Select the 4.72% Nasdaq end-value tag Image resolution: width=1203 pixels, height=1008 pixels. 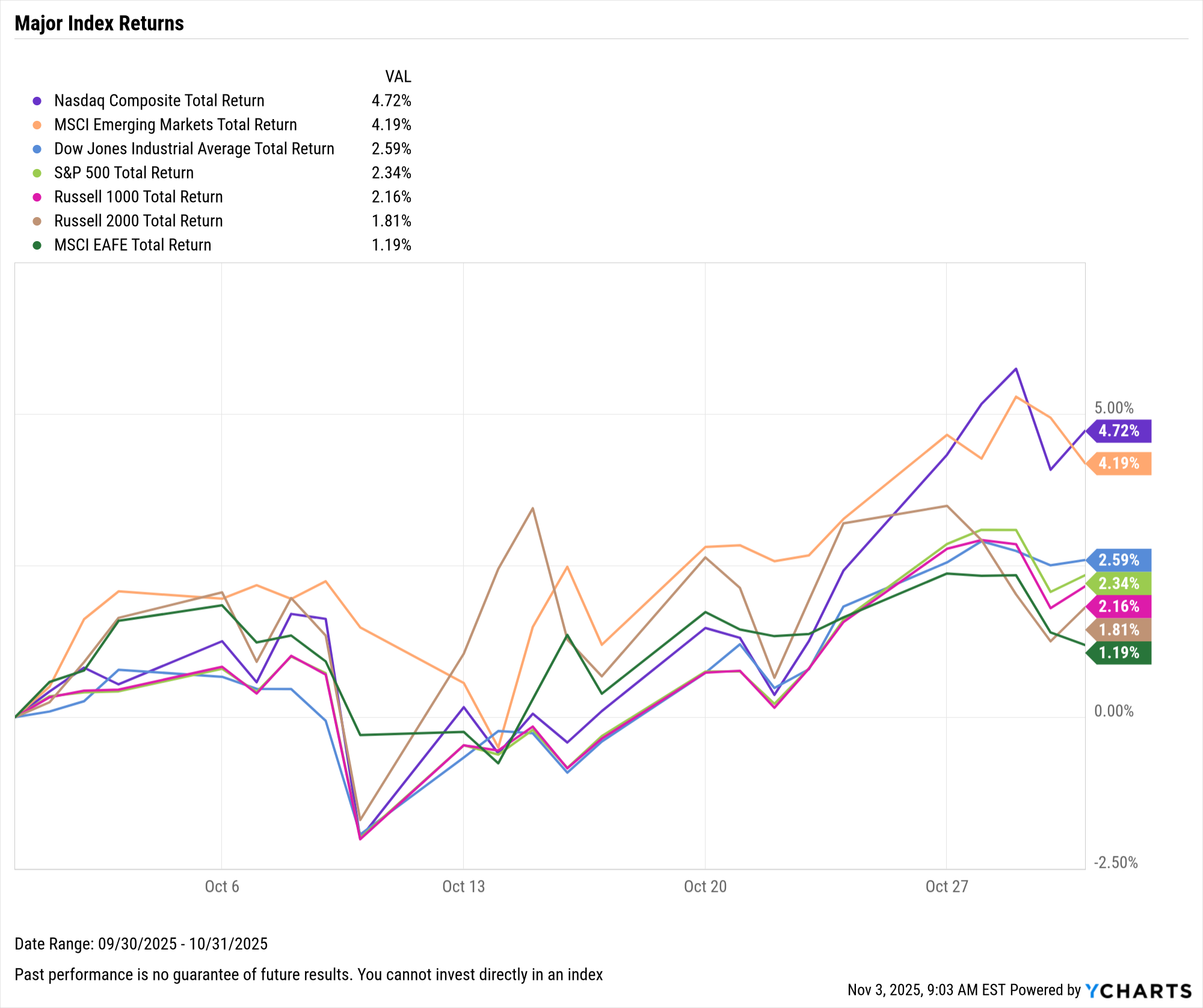click(1119, 431)
